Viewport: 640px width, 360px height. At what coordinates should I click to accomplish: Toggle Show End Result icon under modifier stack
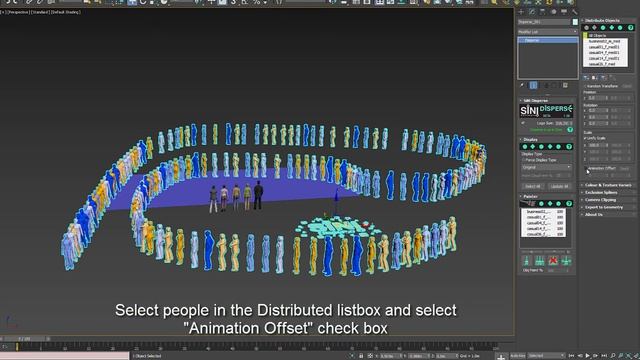(x=533, y=85)
